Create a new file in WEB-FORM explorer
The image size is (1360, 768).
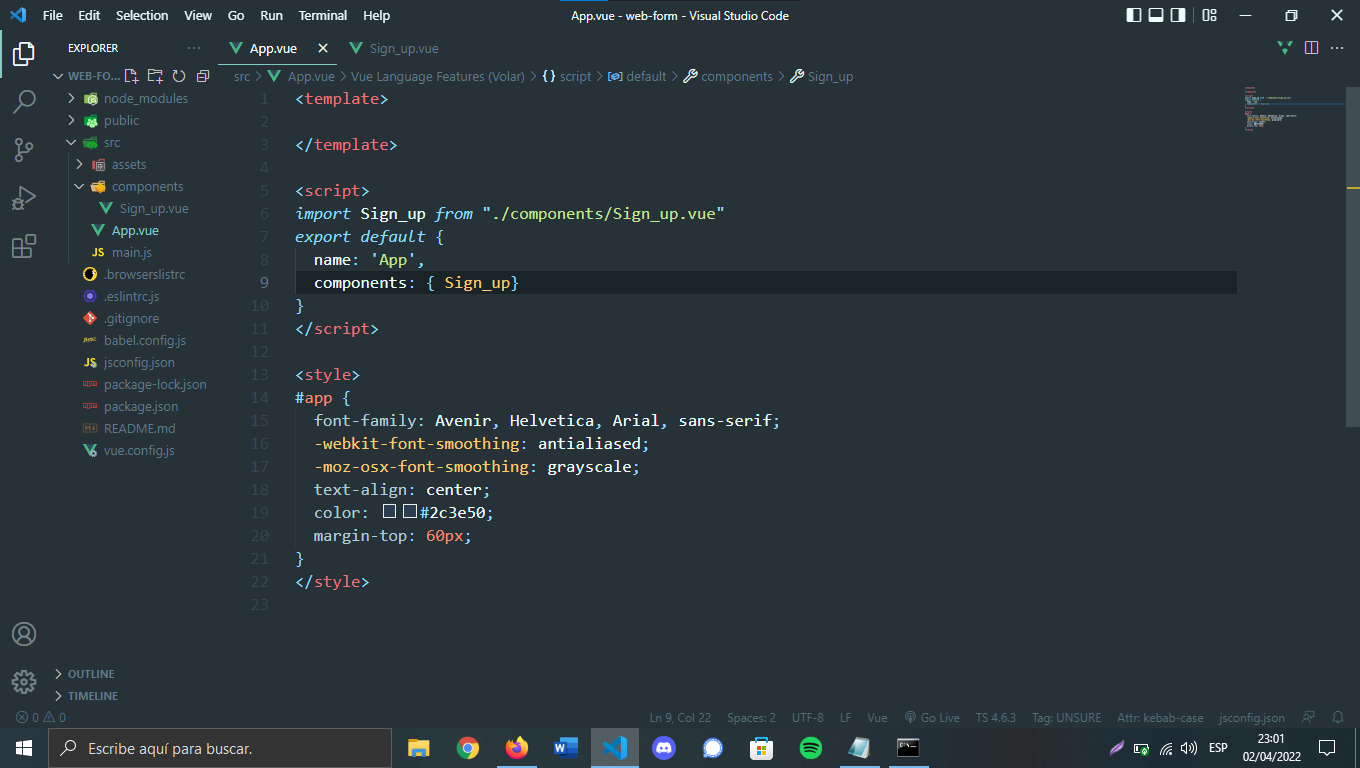[131, 76]
